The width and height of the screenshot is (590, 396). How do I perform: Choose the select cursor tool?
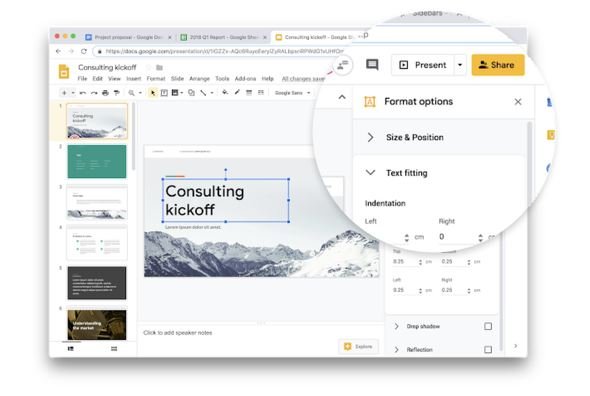point(152,93)
